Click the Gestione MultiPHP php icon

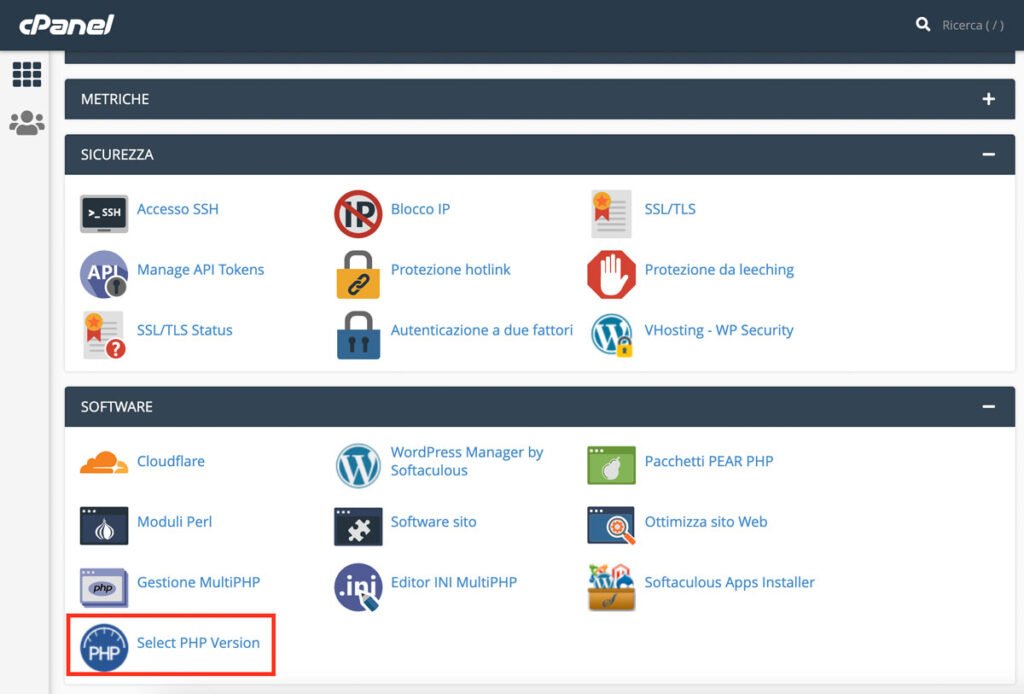tap(104, 587)
